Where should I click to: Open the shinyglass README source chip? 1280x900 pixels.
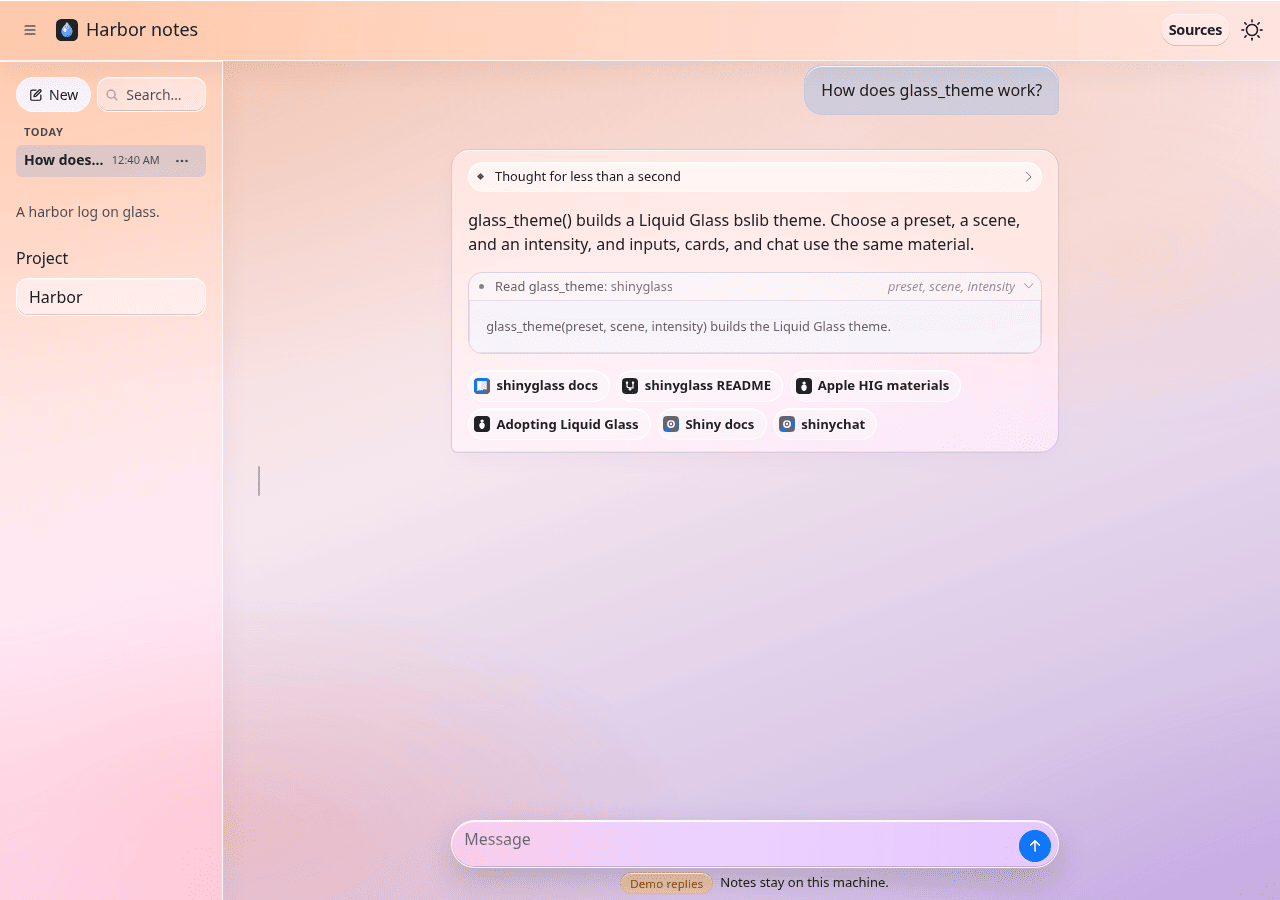click(x=699, y=386)
